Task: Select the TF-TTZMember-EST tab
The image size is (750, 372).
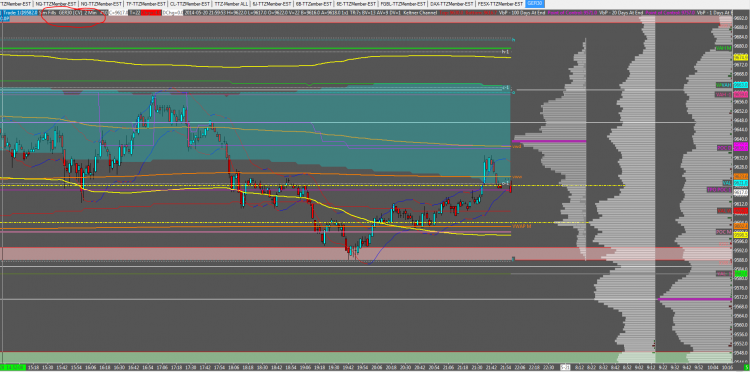Action: [145, 3]
